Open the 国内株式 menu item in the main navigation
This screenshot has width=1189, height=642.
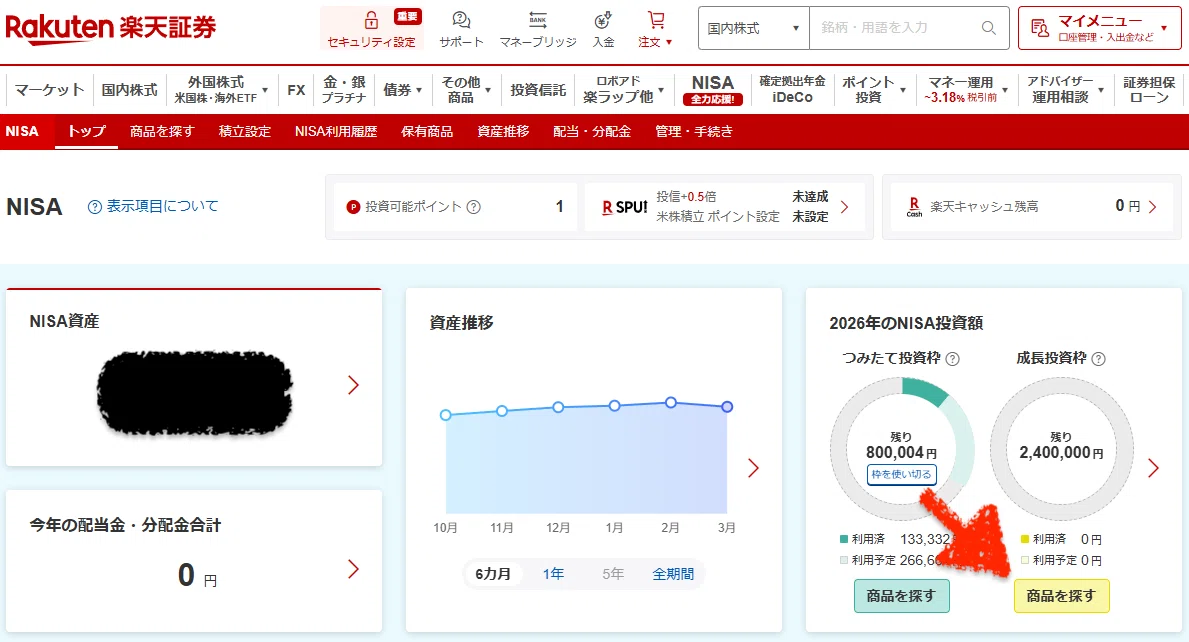[x=129, y=89]
